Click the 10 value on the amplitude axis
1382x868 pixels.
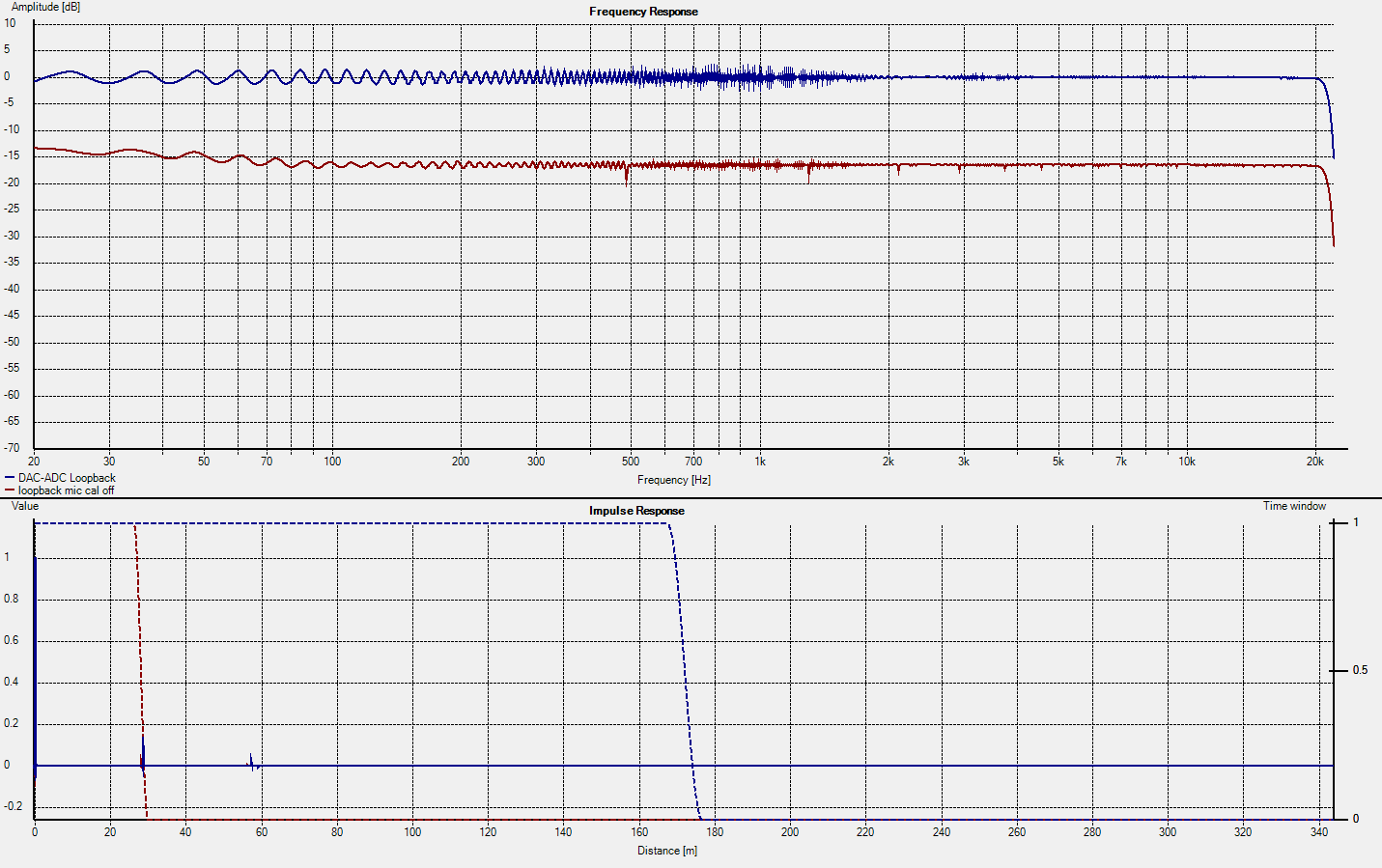coord(10,23)
